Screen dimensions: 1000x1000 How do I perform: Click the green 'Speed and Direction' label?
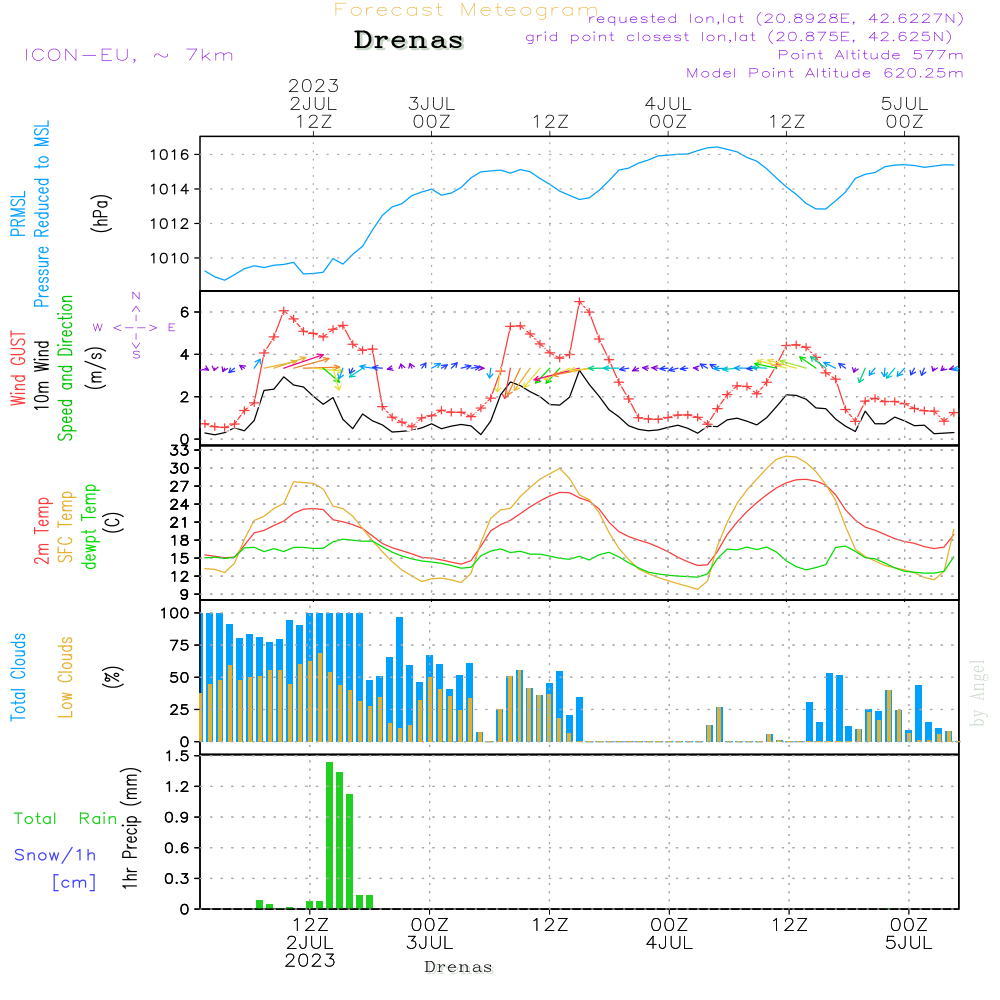(x=65, y=368)
